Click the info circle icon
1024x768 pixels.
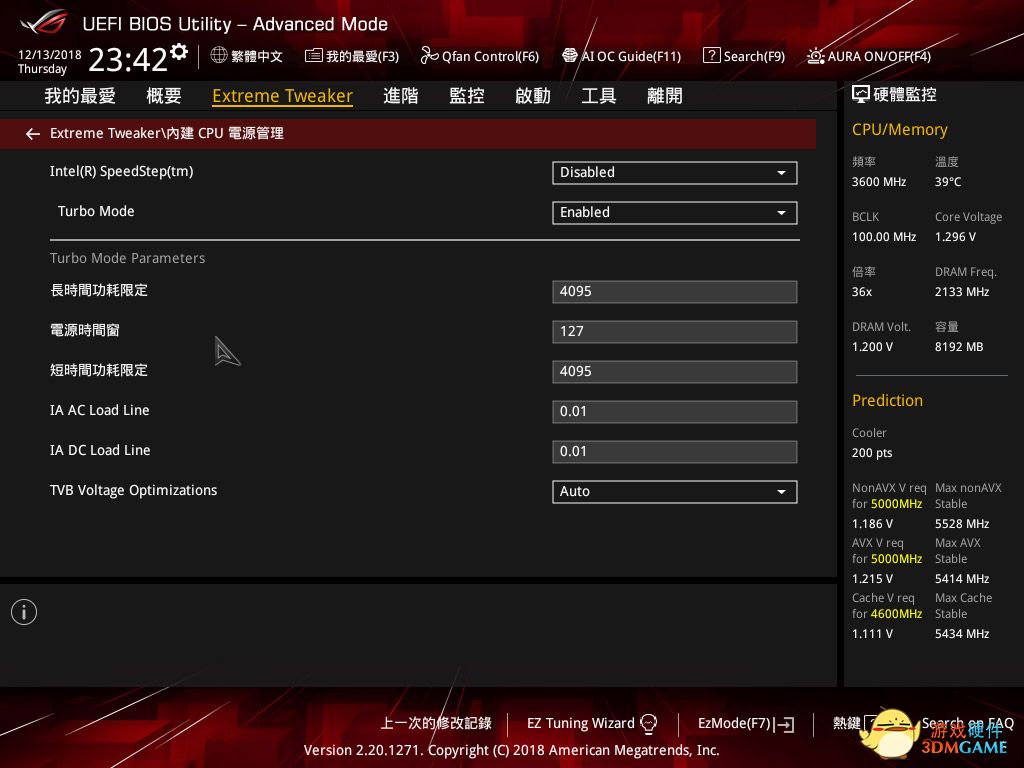(24, 612)
